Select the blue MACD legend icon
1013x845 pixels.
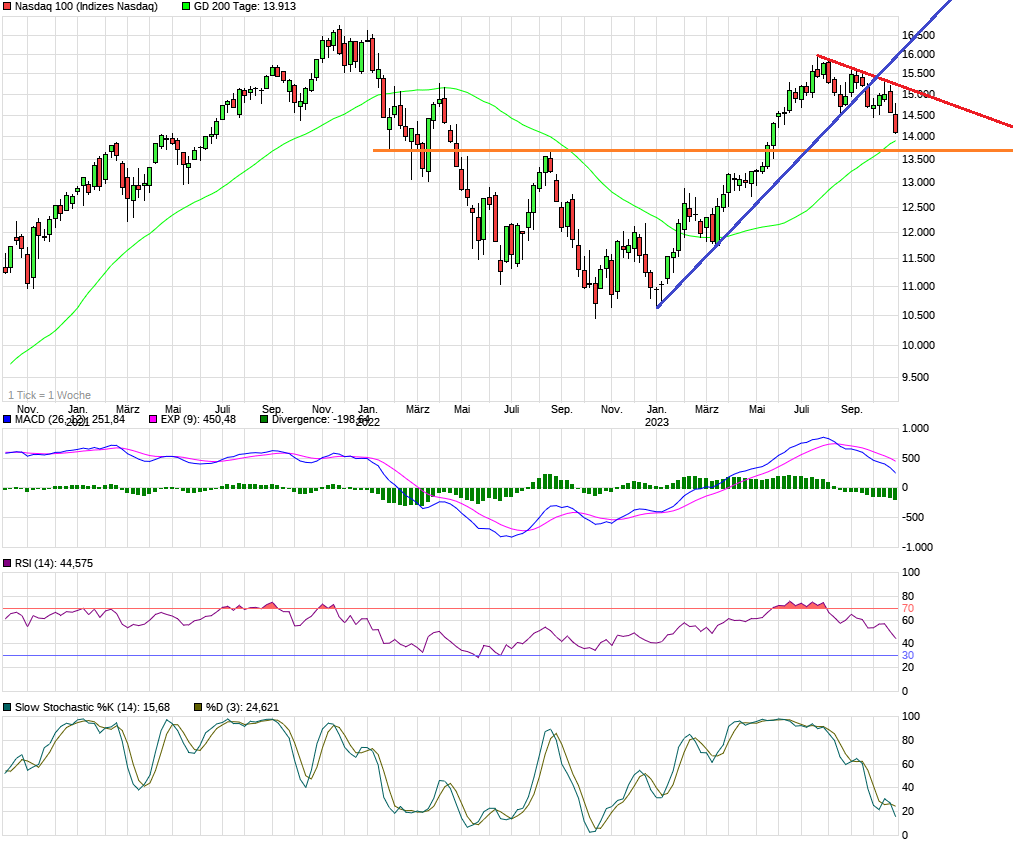(x=7, y=421)
